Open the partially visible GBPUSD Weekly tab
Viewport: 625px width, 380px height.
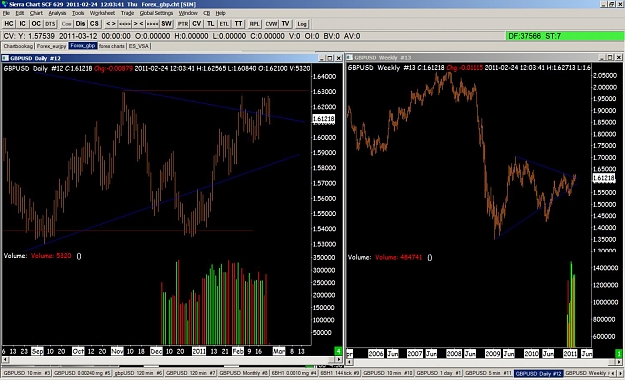tap(588, 373)
